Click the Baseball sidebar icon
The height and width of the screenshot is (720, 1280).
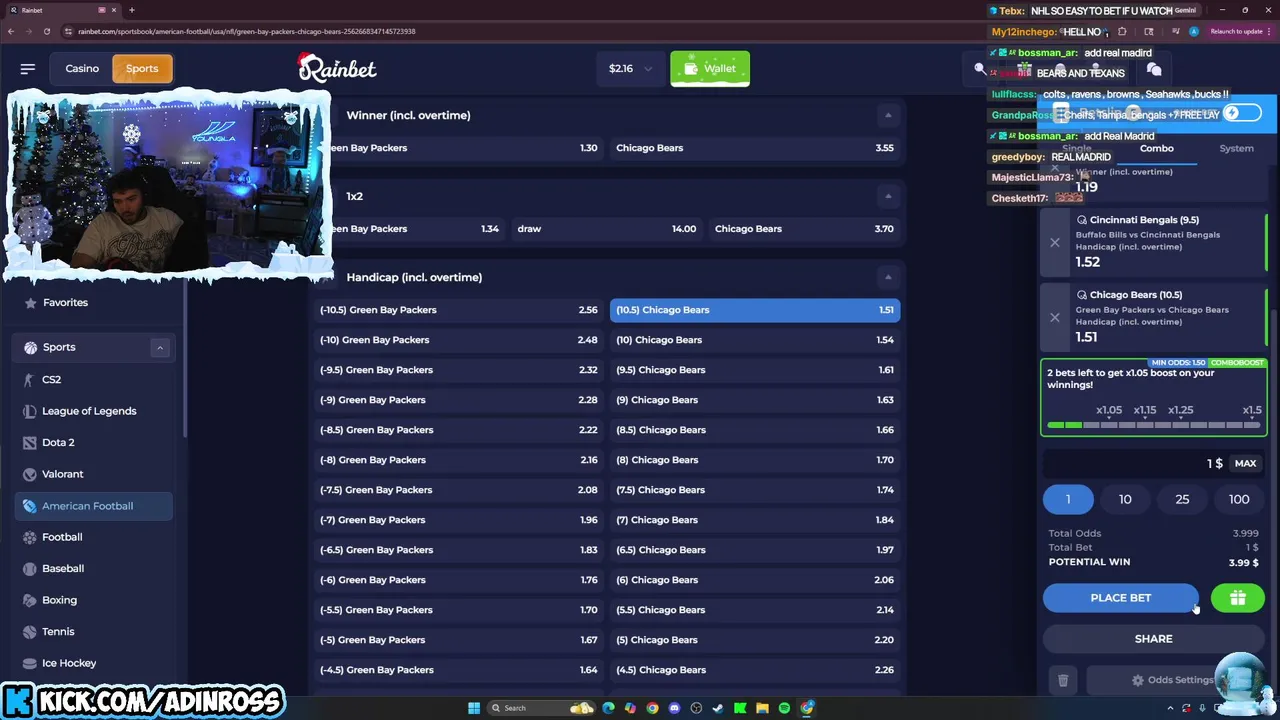pyautogui.click(x=30, y=568)
